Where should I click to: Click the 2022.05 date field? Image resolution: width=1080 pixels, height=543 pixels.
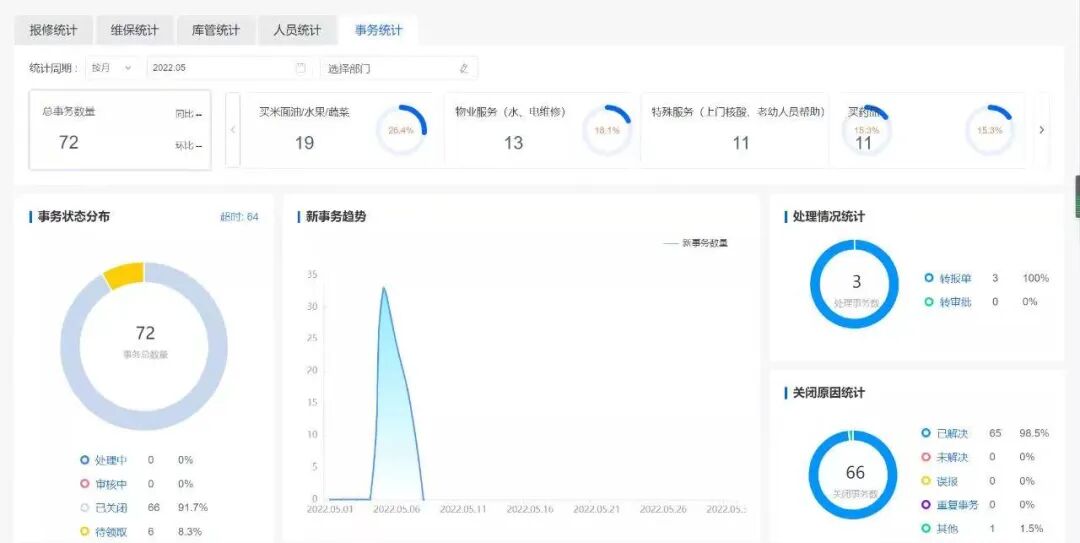pyautogui.click(x=229, y=68)
